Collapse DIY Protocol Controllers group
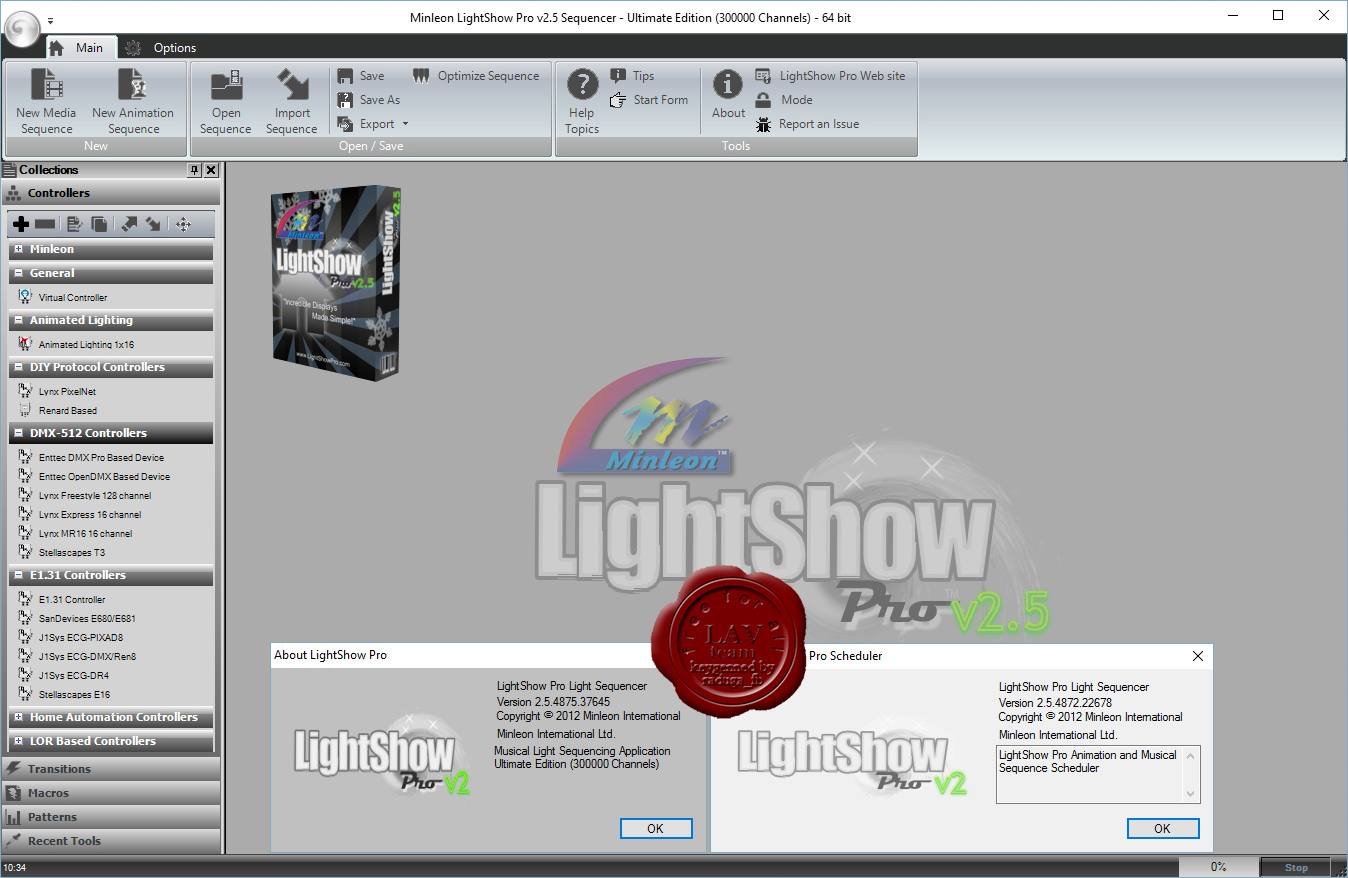1348x878 pixels. click(x=19, y=367)
